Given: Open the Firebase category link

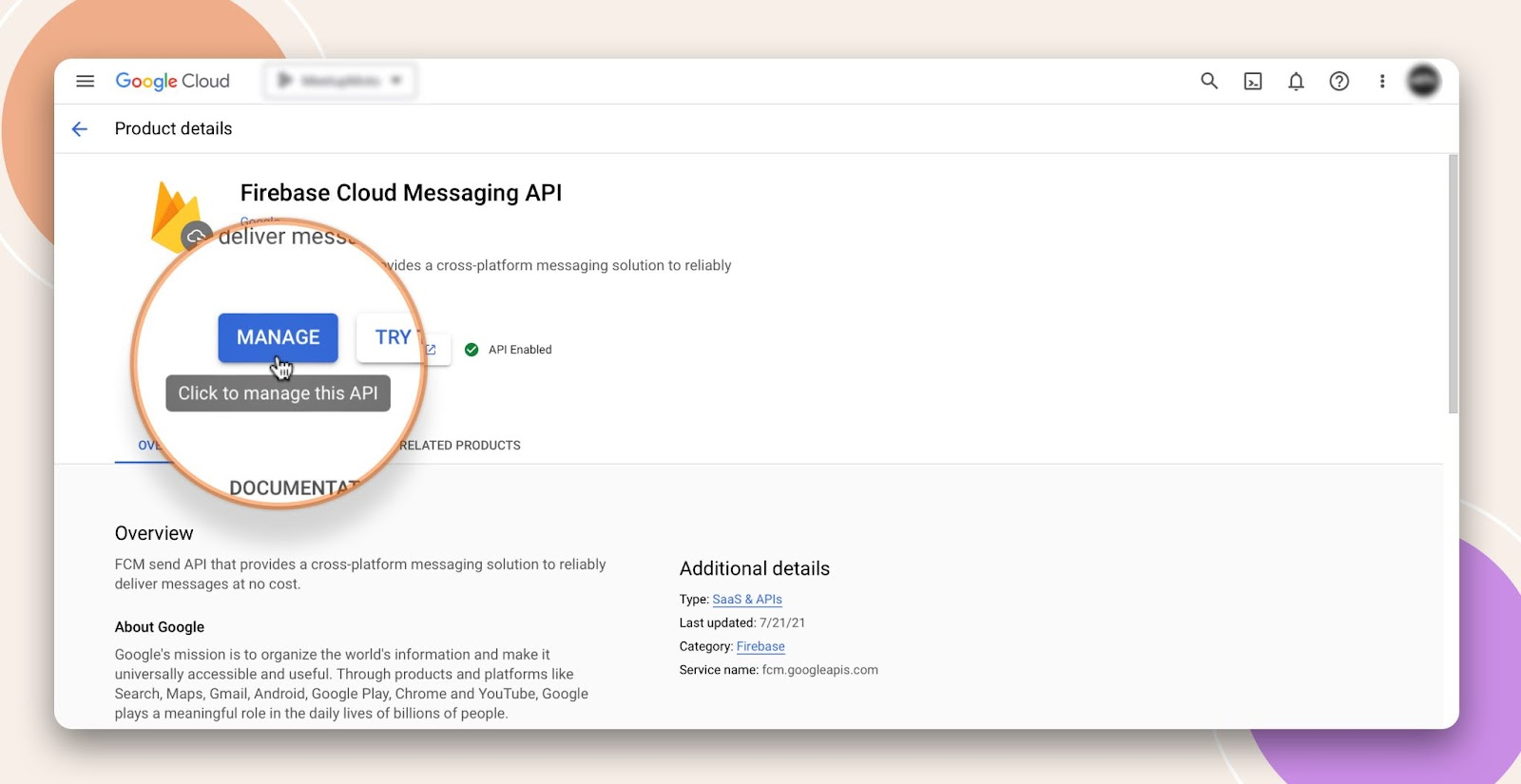Looking at the screenshot, I should tap(760, 646).
